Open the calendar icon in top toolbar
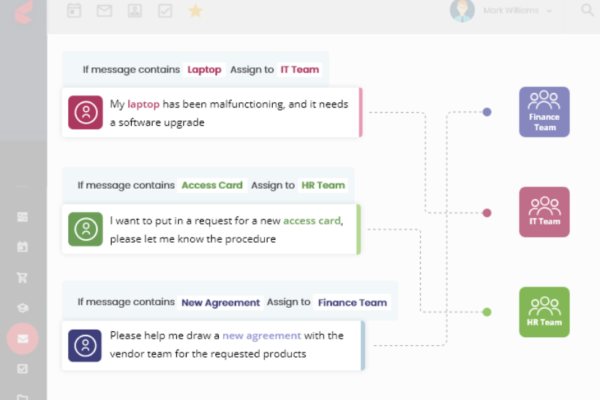 click(x=74, y=10)
